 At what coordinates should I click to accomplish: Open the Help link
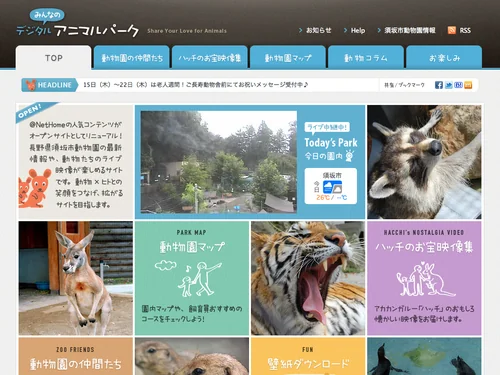(x=358, y=30)
